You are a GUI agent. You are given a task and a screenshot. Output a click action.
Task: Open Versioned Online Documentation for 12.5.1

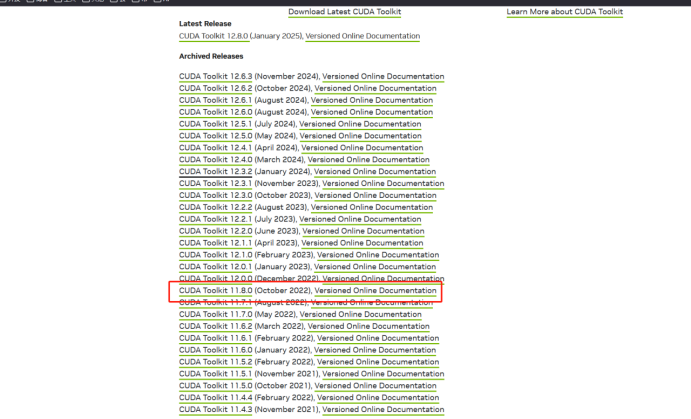tap(360, 124)
